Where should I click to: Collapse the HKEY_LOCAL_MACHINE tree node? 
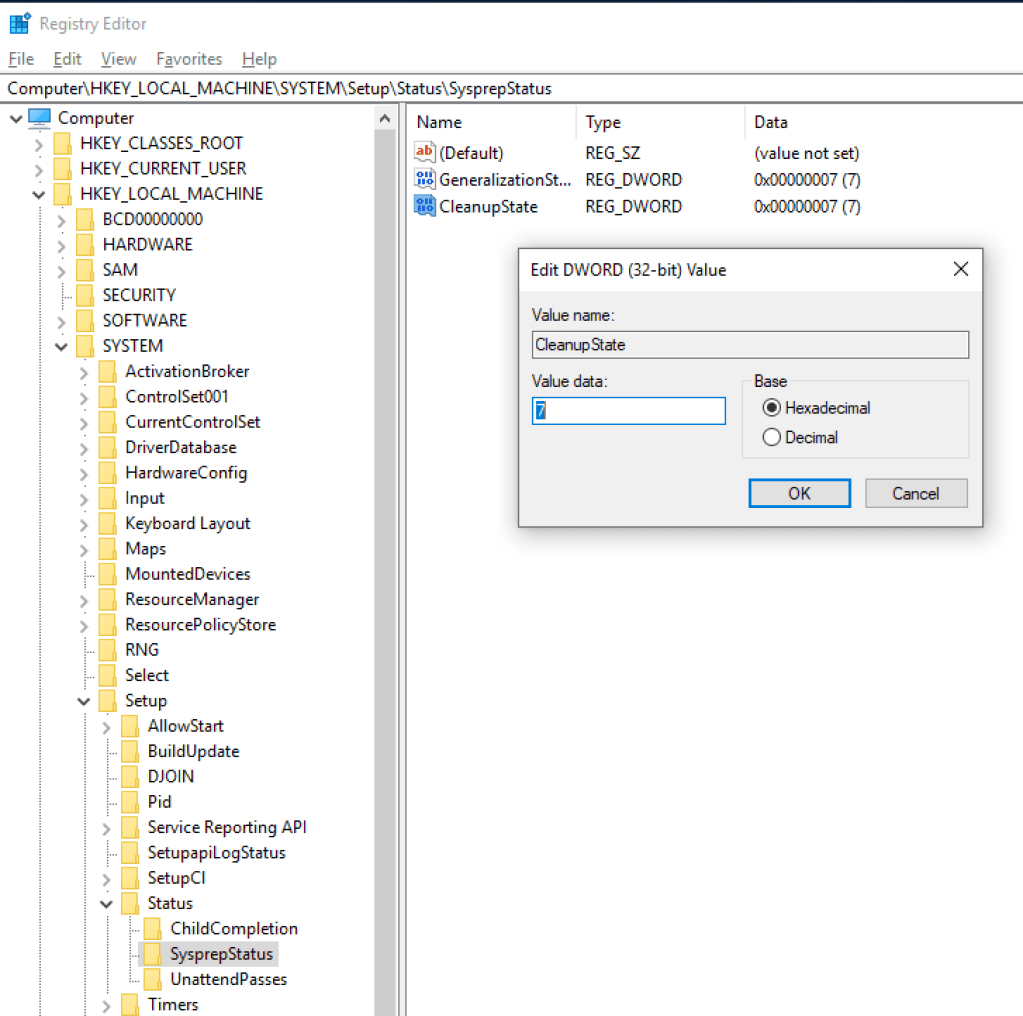pyautogui.click(x=38, y=194)
